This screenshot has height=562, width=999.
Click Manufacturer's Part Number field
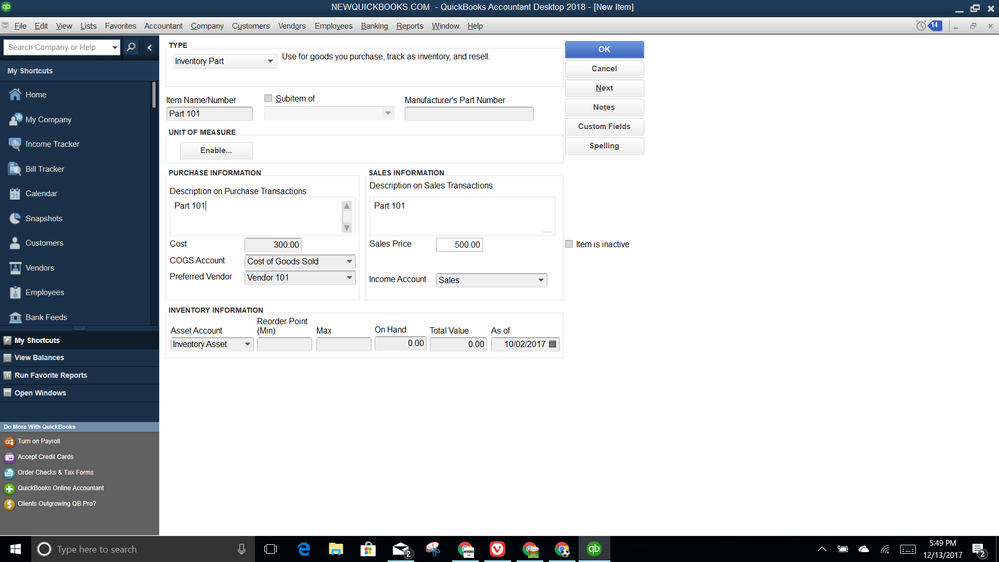click(469, 113)
